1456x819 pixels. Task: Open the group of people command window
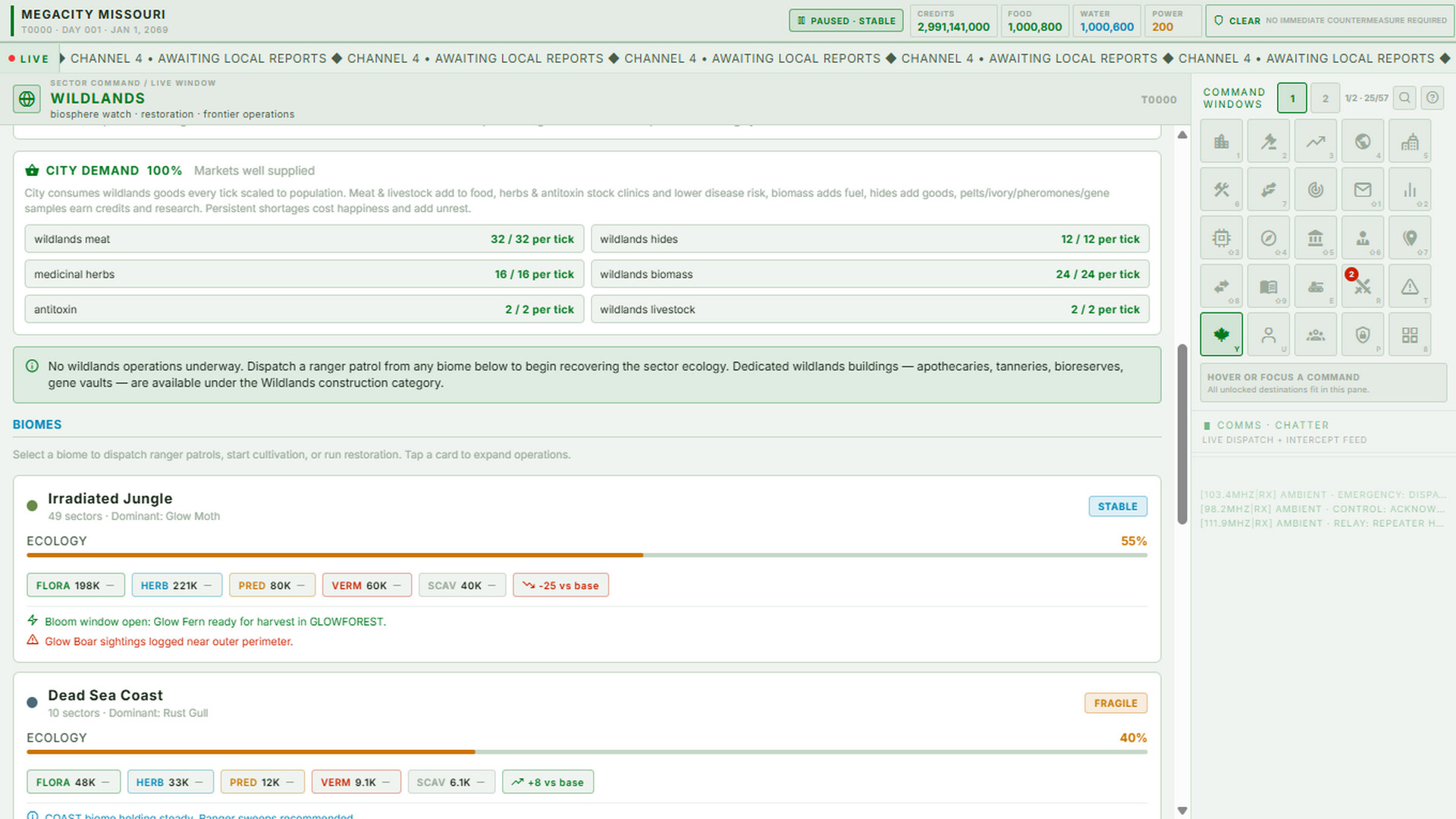point(1315,334)
